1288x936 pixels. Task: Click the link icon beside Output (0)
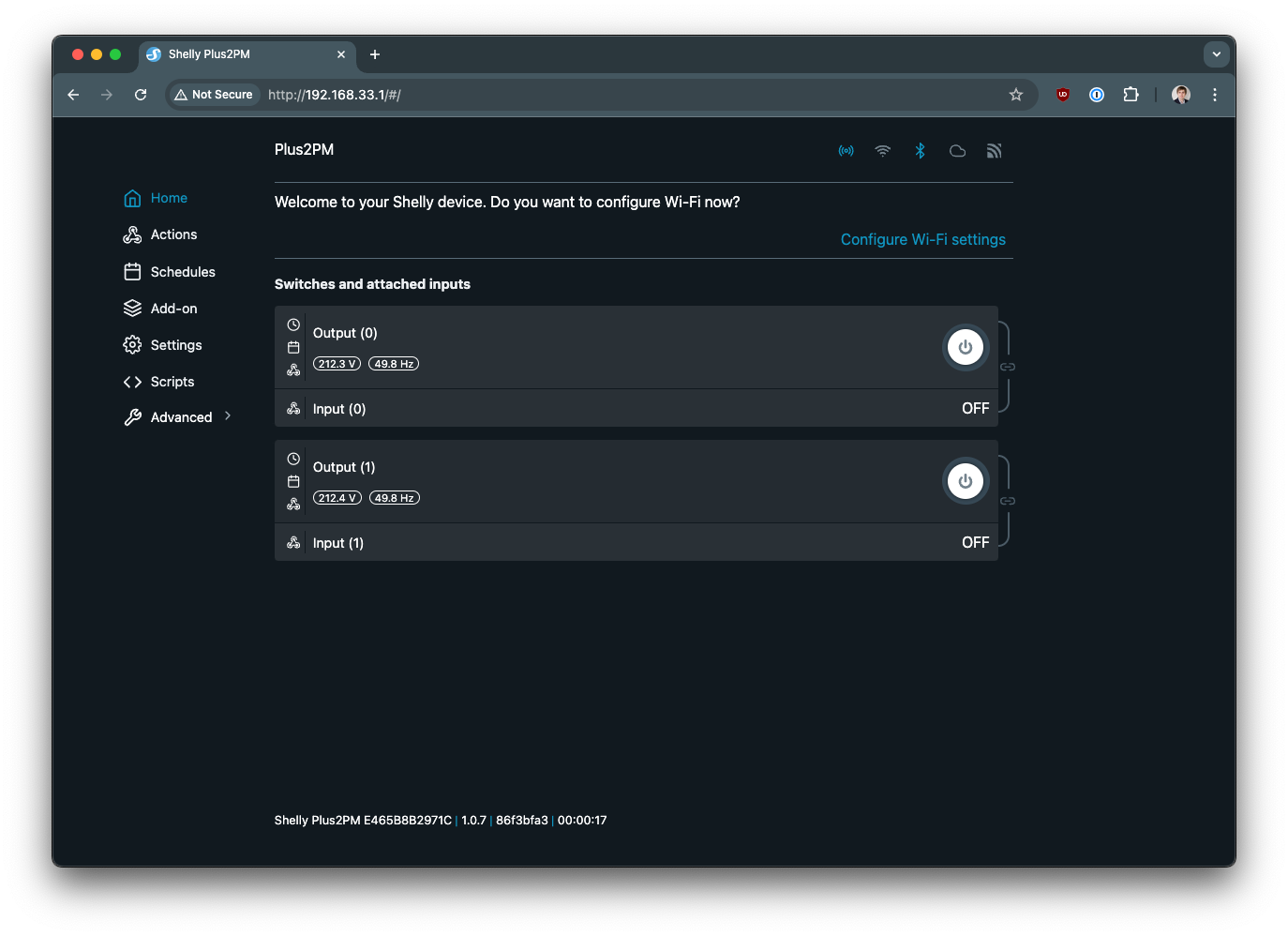pyautogui.click(x=1008, y=367)
